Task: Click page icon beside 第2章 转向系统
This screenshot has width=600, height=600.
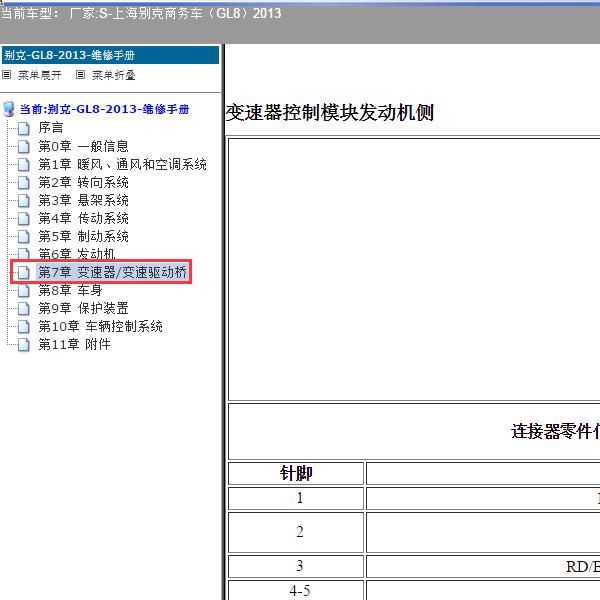Action: coord(24,183)
